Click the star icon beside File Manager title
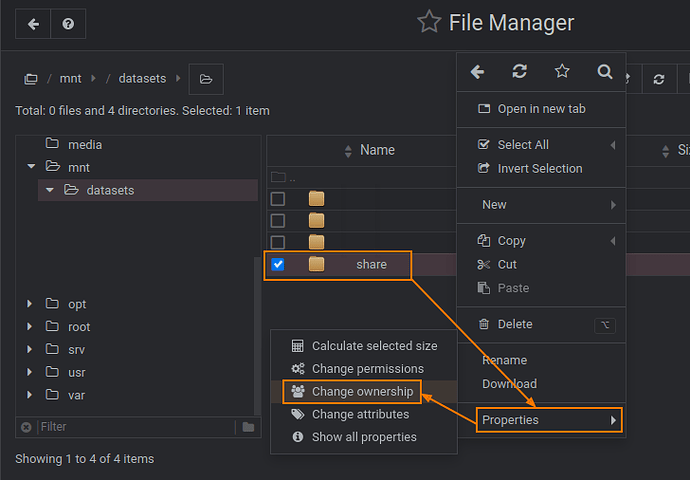 [429, 22]
